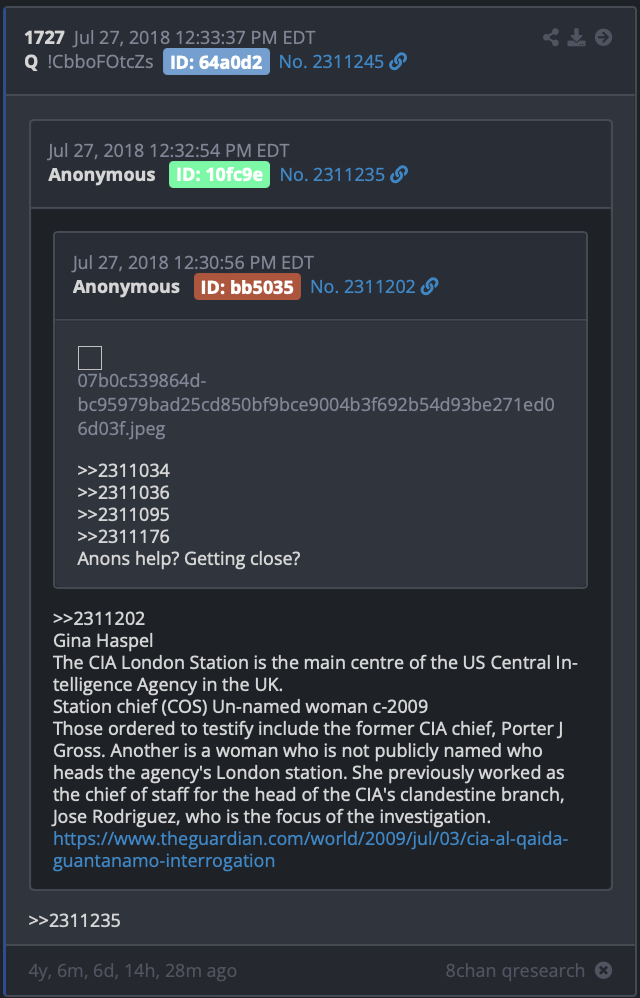Click chain link icon beside No. 2311245
This screenshot has height=998, width=640.
(x=398, y=62)
